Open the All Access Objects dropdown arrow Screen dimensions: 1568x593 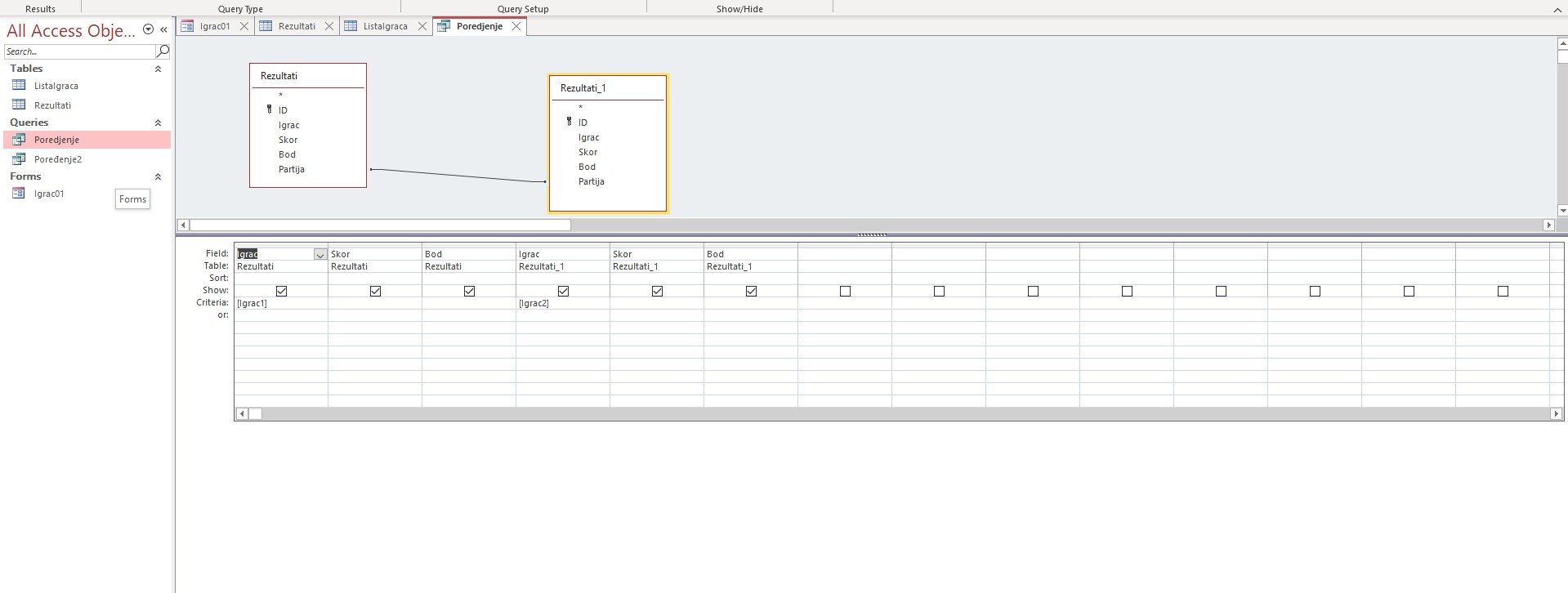(x=148, y=29)
